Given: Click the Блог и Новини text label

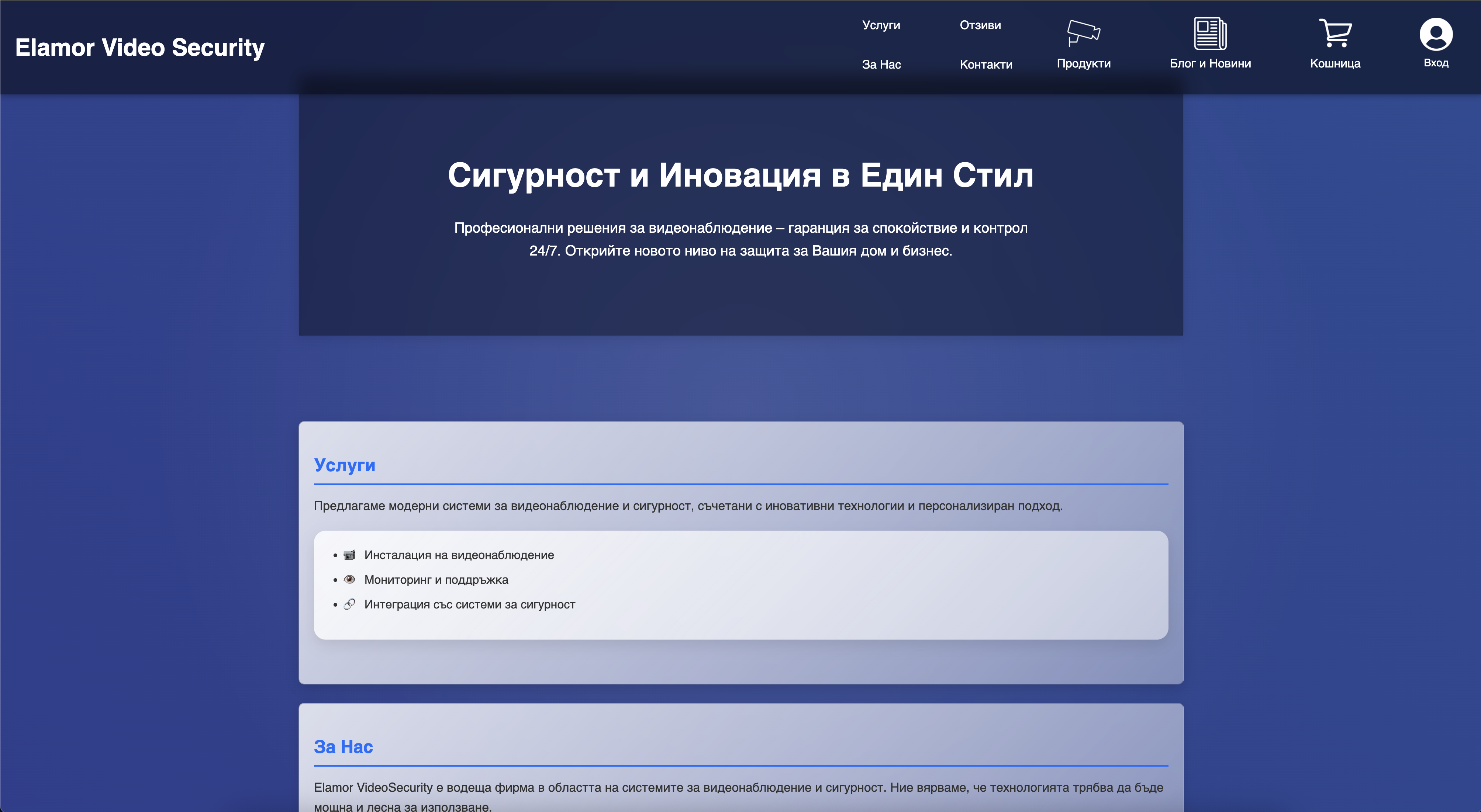Looking at the screenshot, I should point(1210,63).
